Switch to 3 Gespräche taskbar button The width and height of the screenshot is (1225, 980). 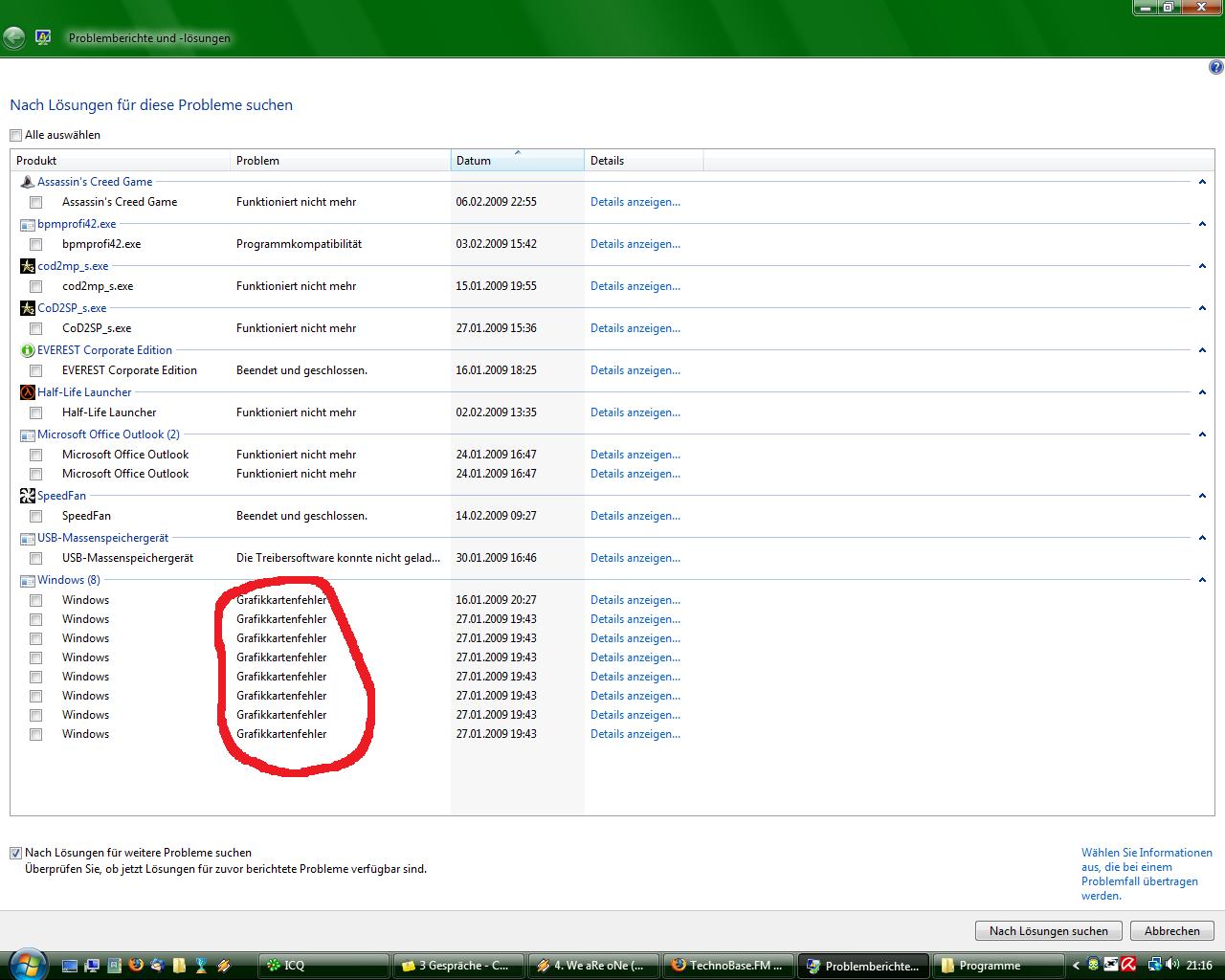459,966
